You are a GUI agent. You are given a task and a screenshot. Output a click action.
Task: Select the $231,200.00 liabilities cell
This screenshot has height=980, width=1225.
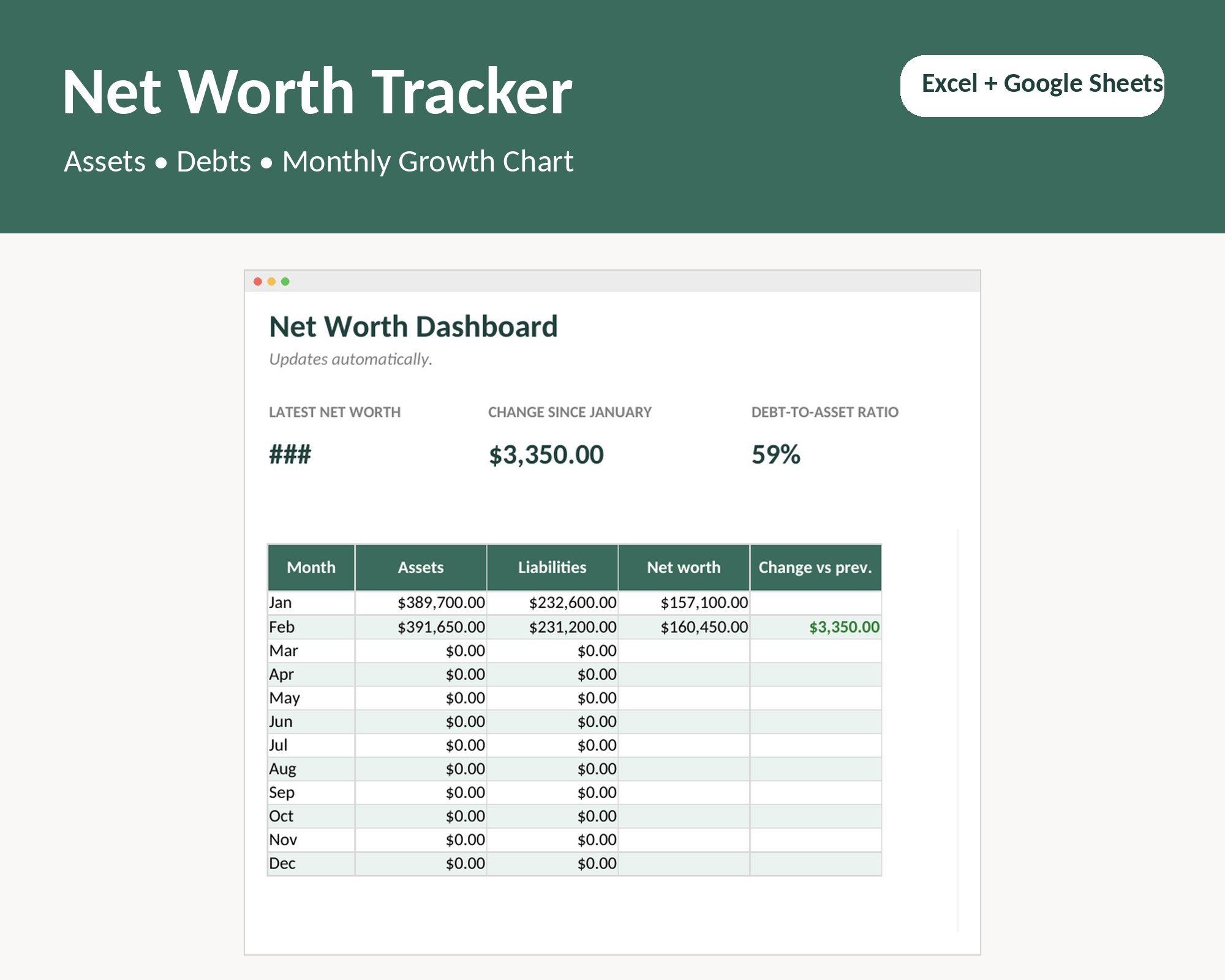click(x=552, y=627)
